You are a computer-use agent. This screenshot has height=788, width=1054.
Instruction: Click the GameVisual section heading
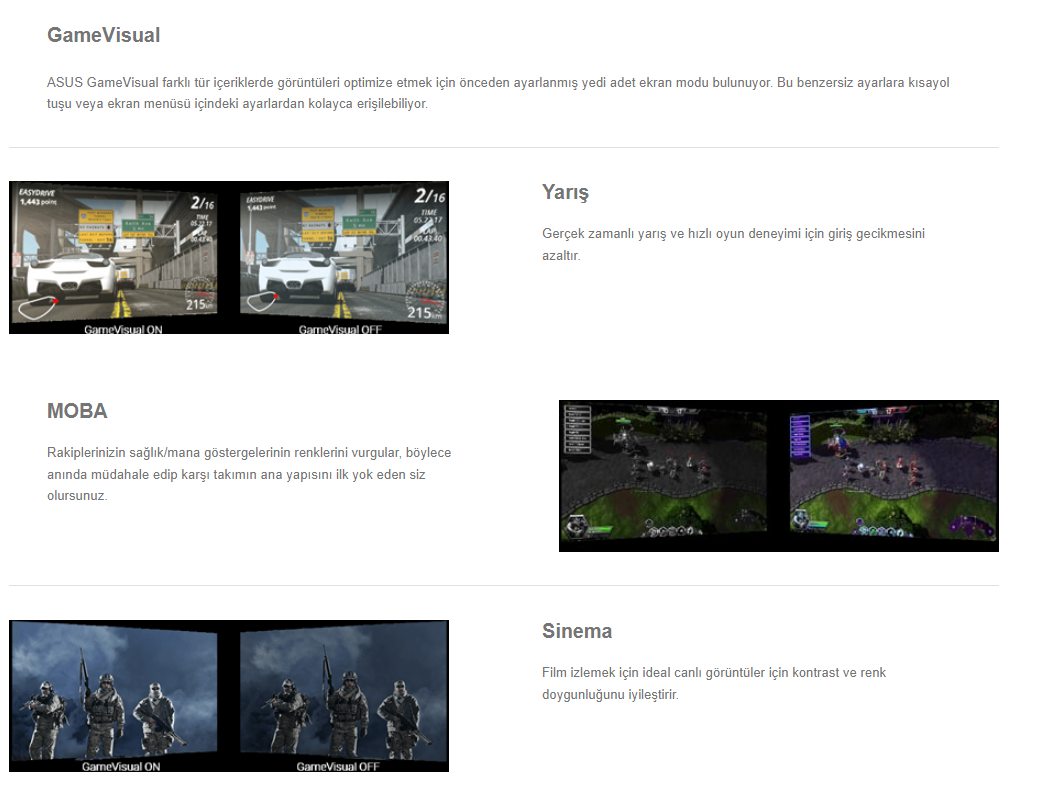[x=103, y=35]
